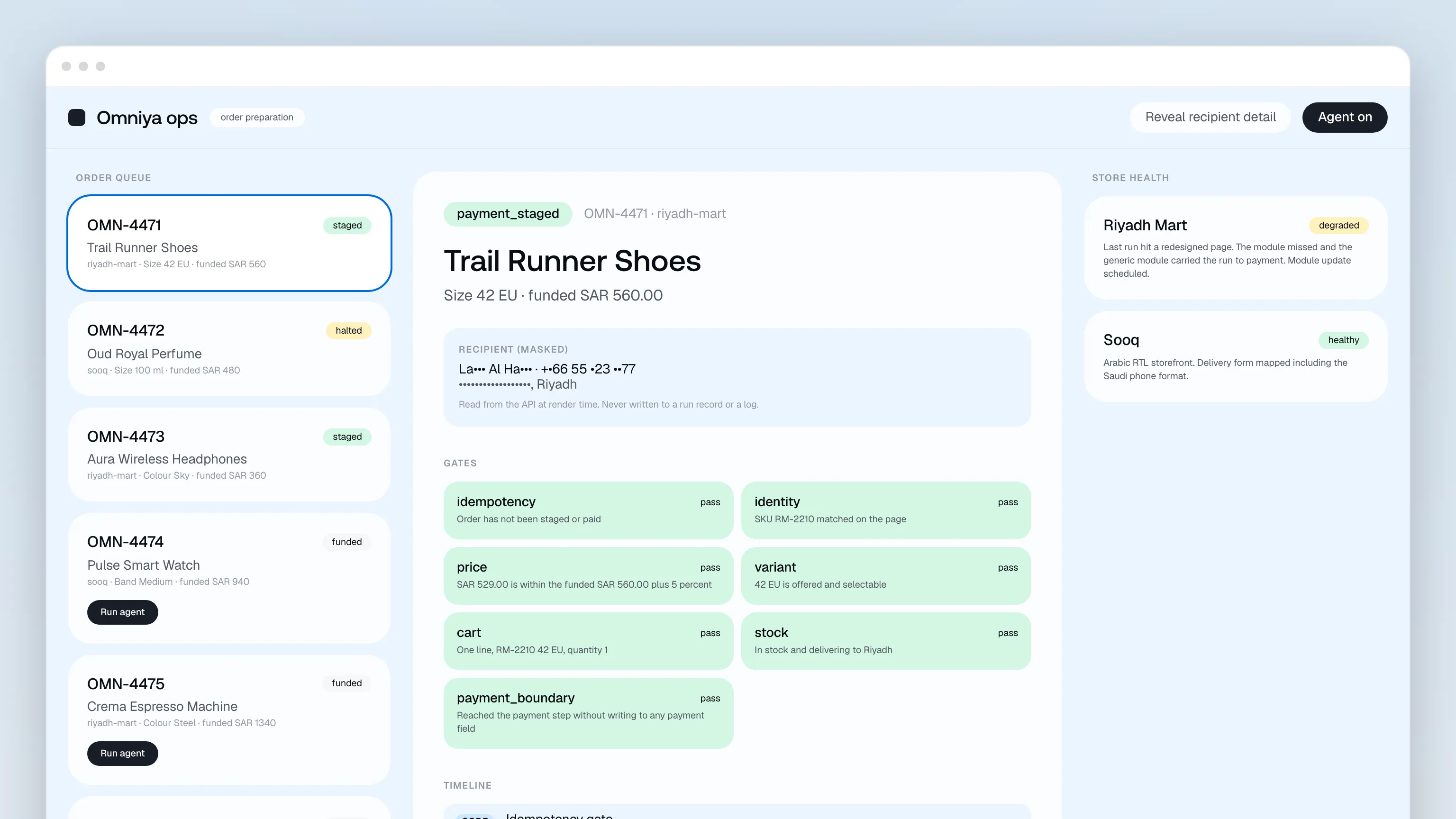Toggle the Agent on button
This screenshot has height=819, width=1456.
pyautogui.click(x=1345, y=117)
